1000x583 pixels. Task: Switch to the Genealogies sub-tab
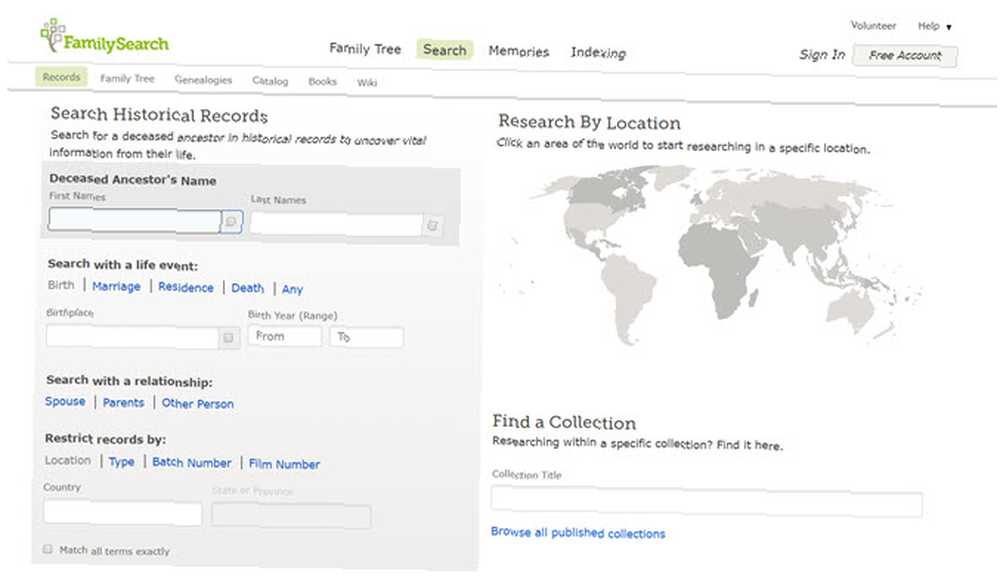coord(203,80)
